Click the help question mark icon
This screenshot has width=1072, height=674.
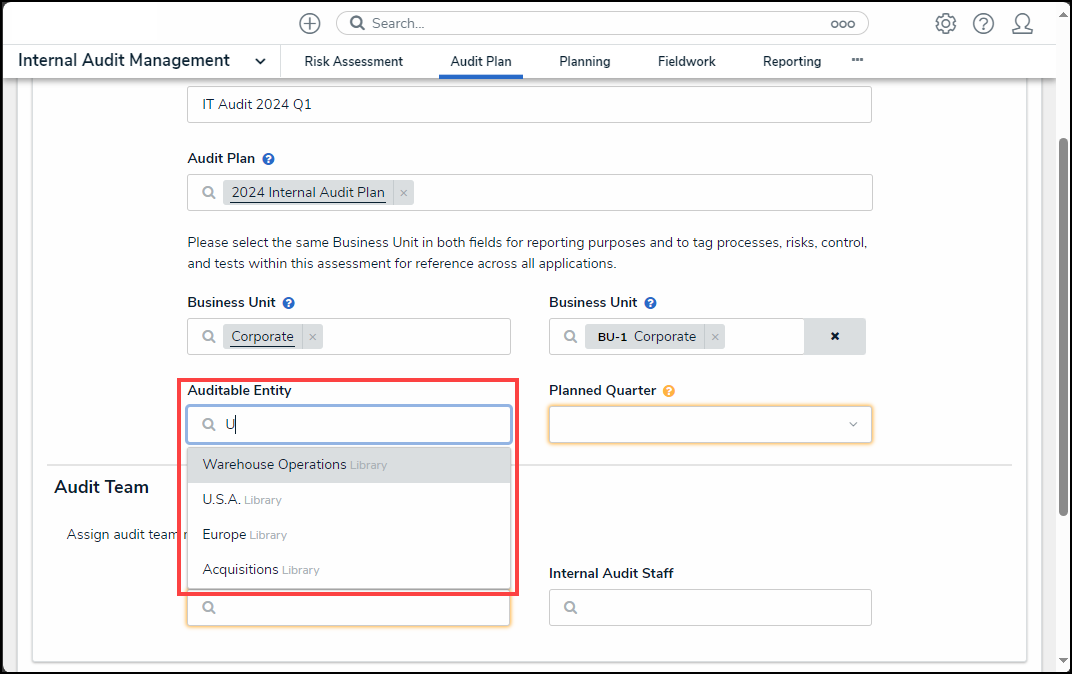tap(983, 23)
